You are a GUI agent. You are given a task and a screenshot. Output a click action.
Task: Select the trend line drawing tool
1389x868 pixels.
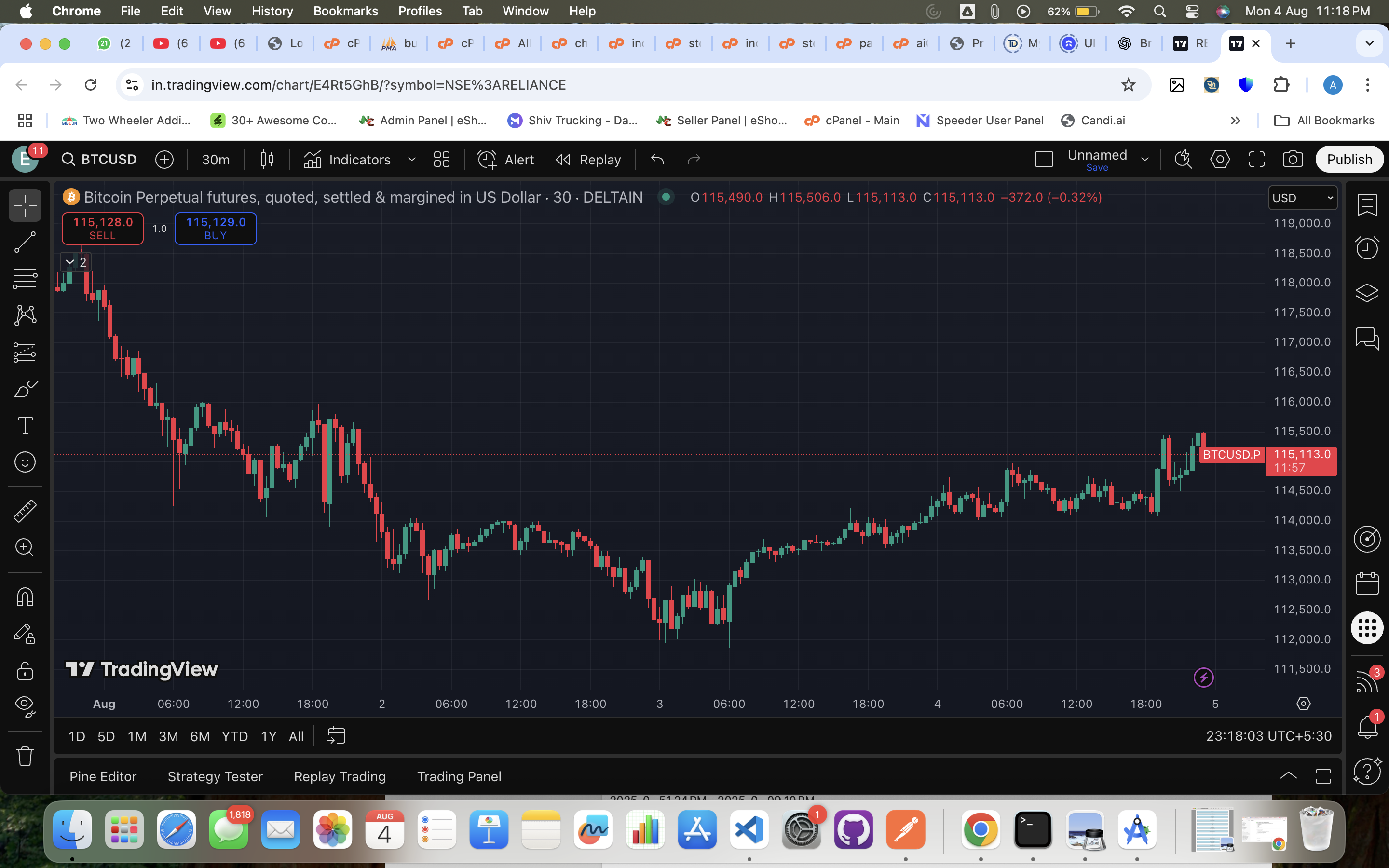[x=25, y=242]
